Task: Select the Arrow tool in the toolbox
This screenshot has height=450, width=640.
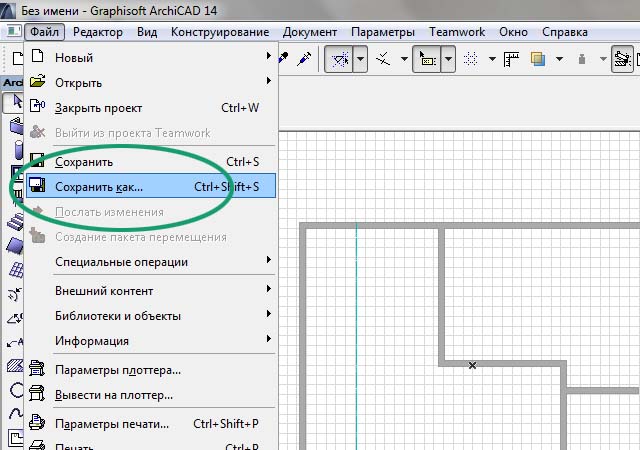Action: click(x=14, y=102)
